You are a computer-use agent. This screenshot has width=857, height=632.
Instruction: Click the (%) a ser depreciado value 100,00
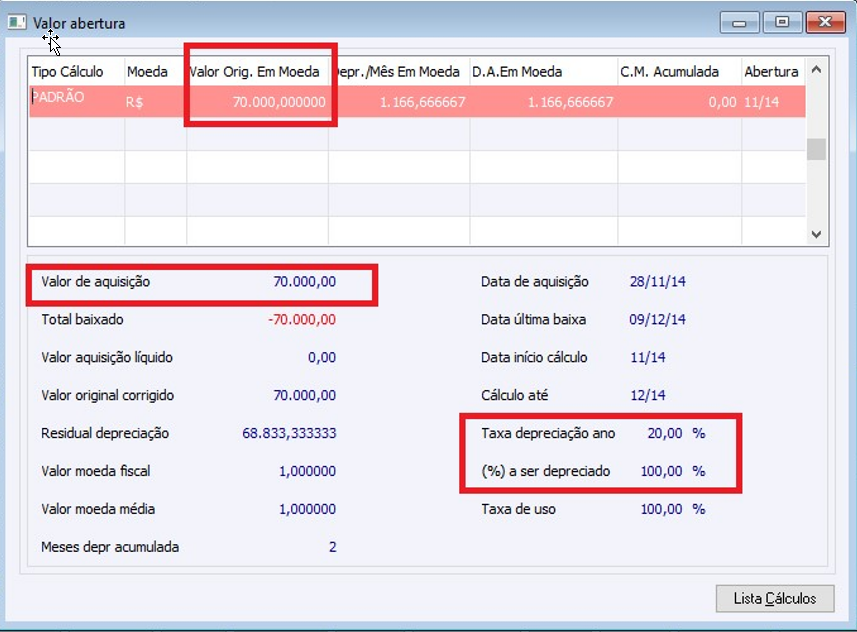(661, 471)
